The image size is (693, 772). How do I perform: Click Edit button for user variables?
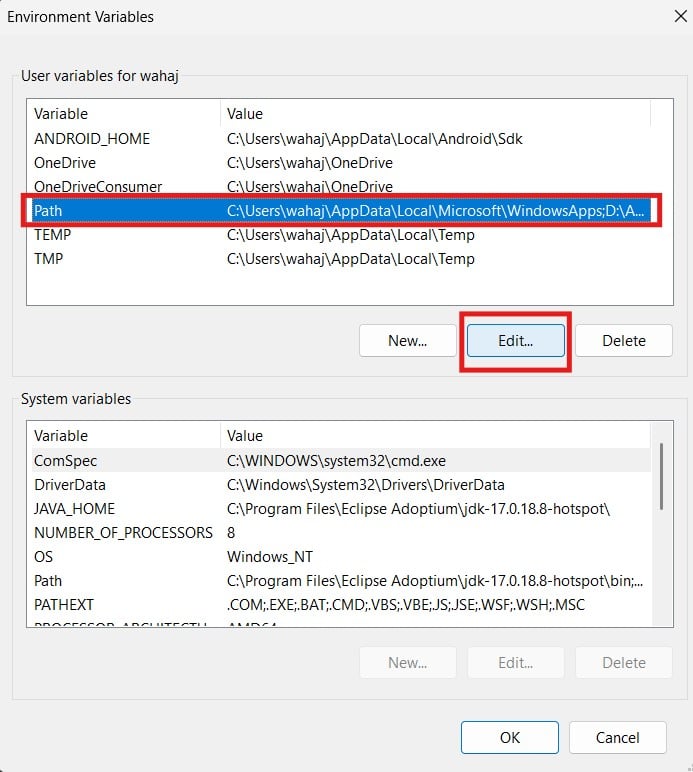pyautogui.click(x=515, y=341)
